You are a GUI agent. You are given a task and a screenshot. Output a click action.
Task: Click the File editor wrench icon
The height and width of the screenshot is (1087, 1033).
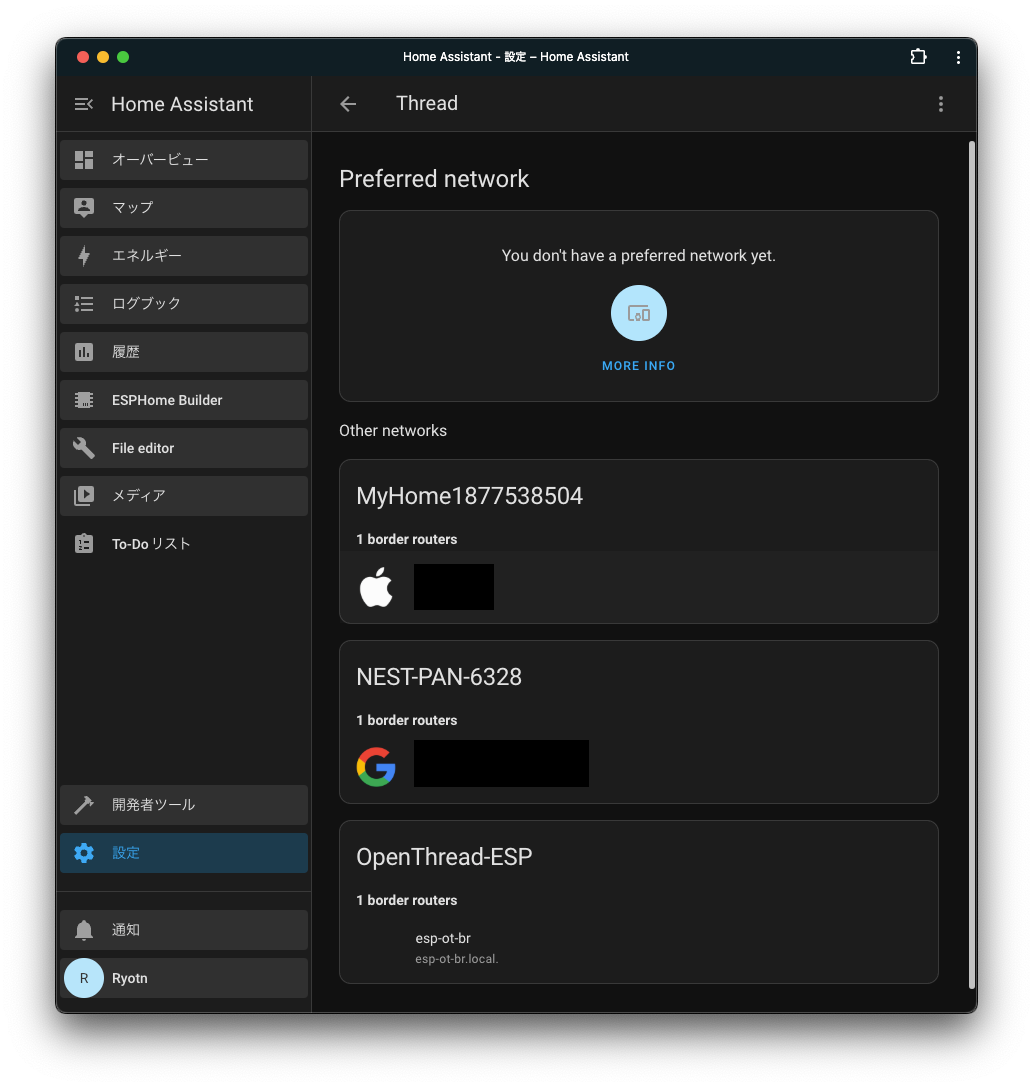pos(84,448)
